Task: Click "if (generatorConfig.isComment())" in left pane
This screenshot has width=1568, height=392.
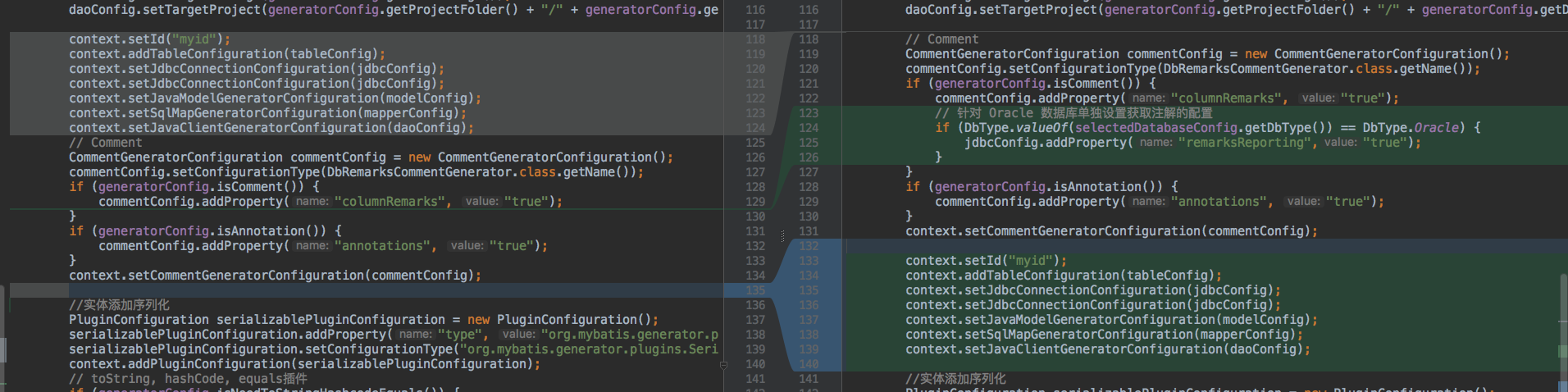Action: (194, 187)
